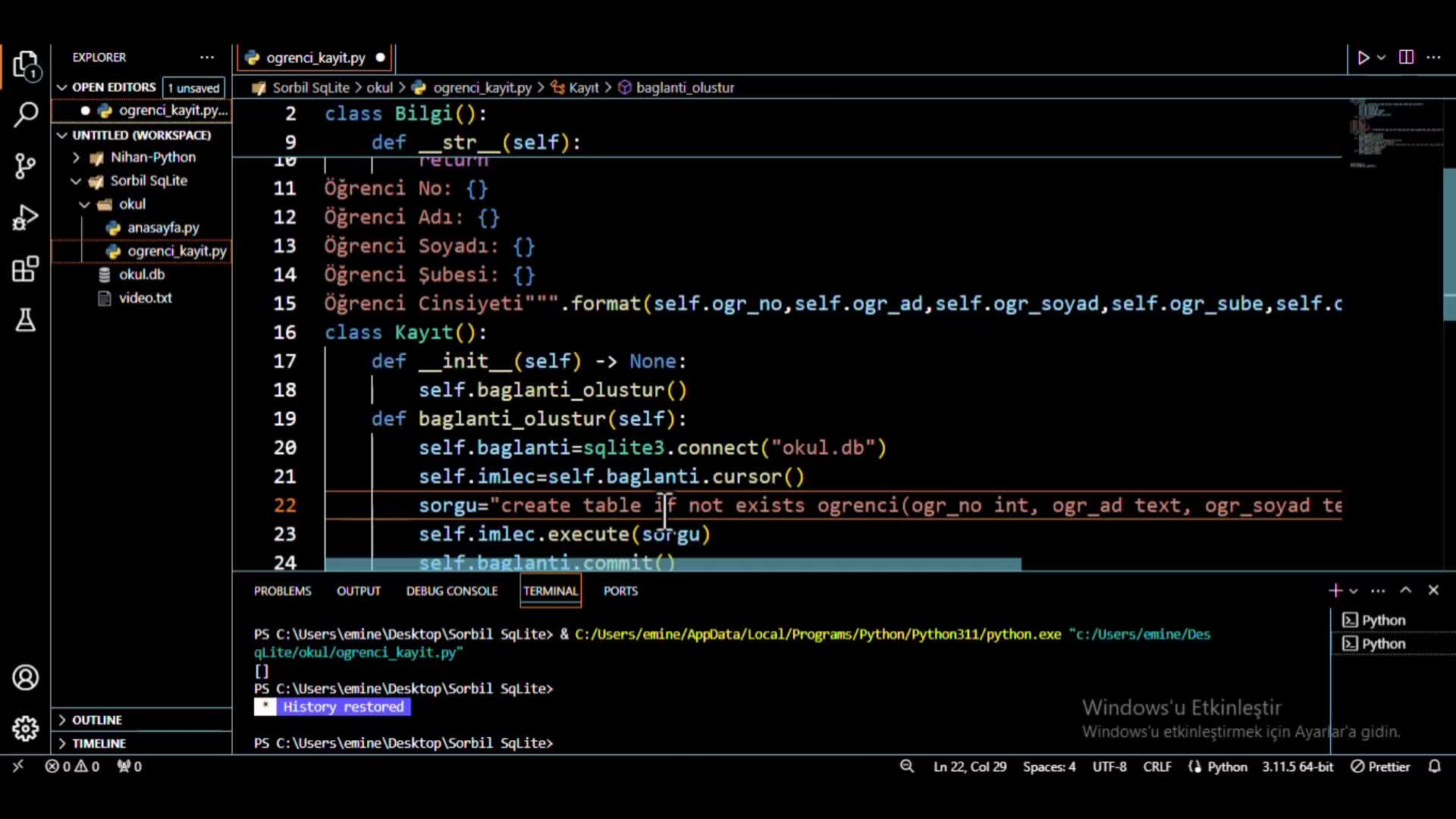Click Ln 22, Col 29 cursor position
This screenshot has width=1456, height=819.
pos(970,767)
